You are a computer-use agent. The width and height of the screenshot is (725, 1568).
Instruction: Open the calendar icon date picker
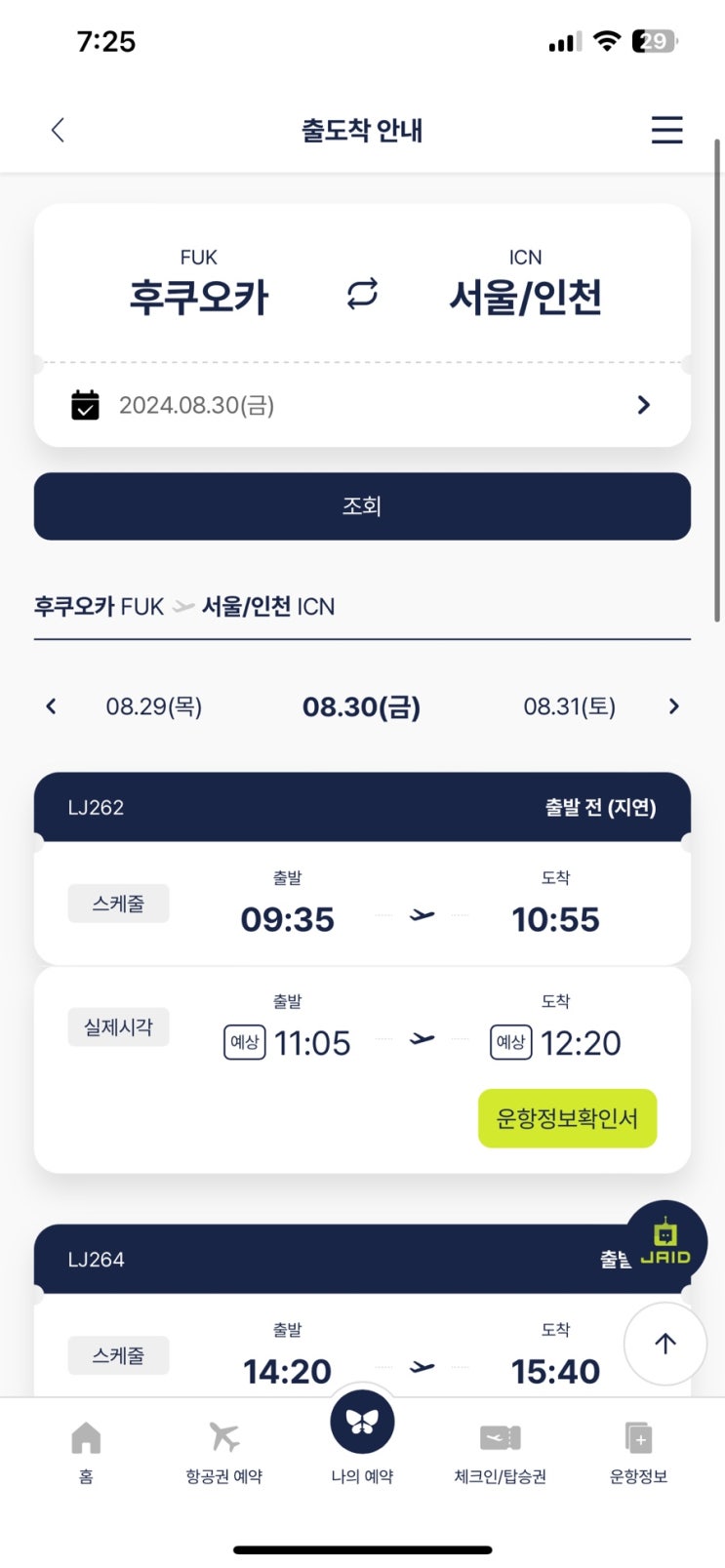pyautogui.click(x=86, y=404)
